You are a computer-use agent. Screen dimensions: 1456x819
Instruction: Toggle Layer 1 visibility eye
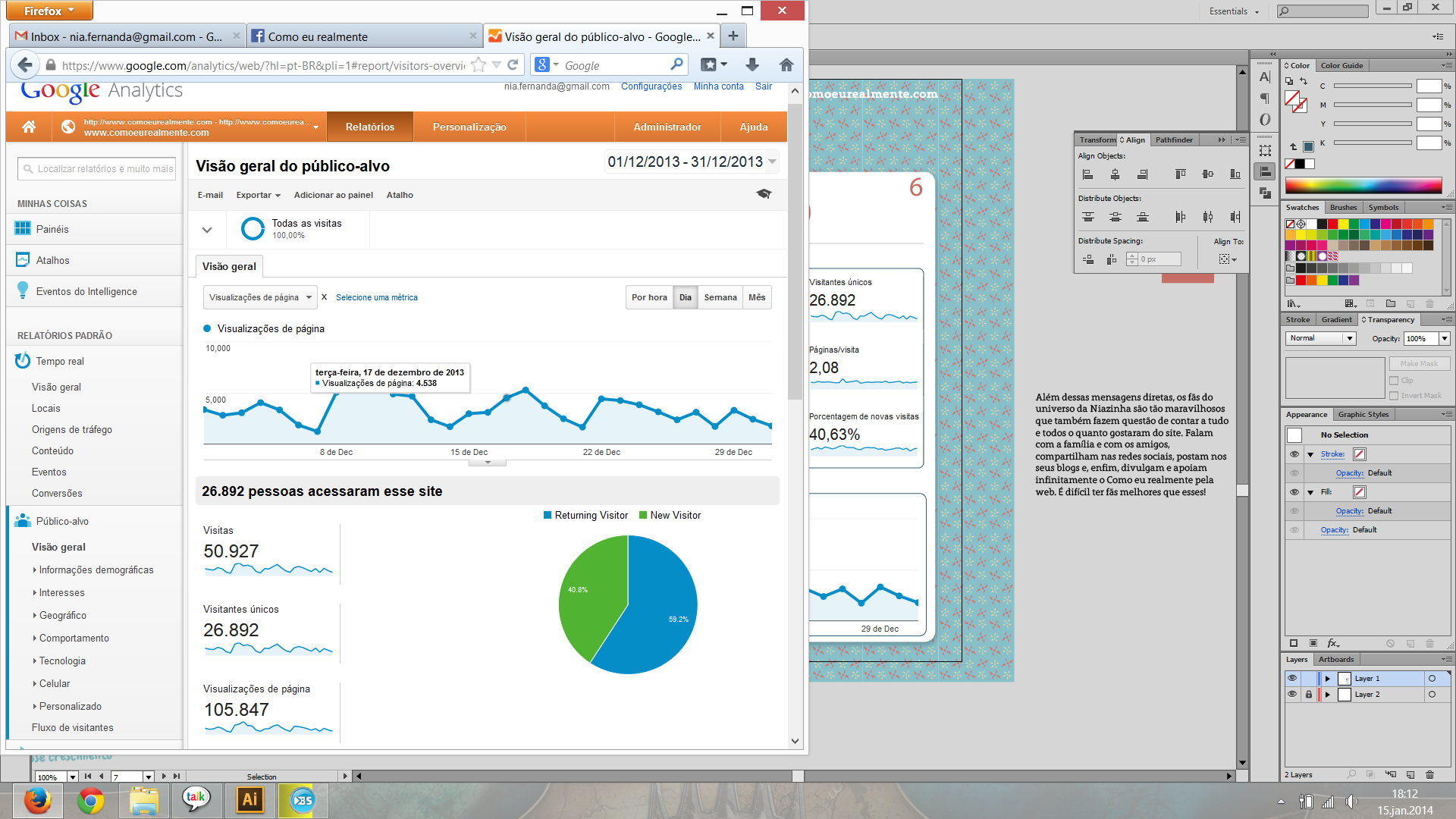(1292, 678)
